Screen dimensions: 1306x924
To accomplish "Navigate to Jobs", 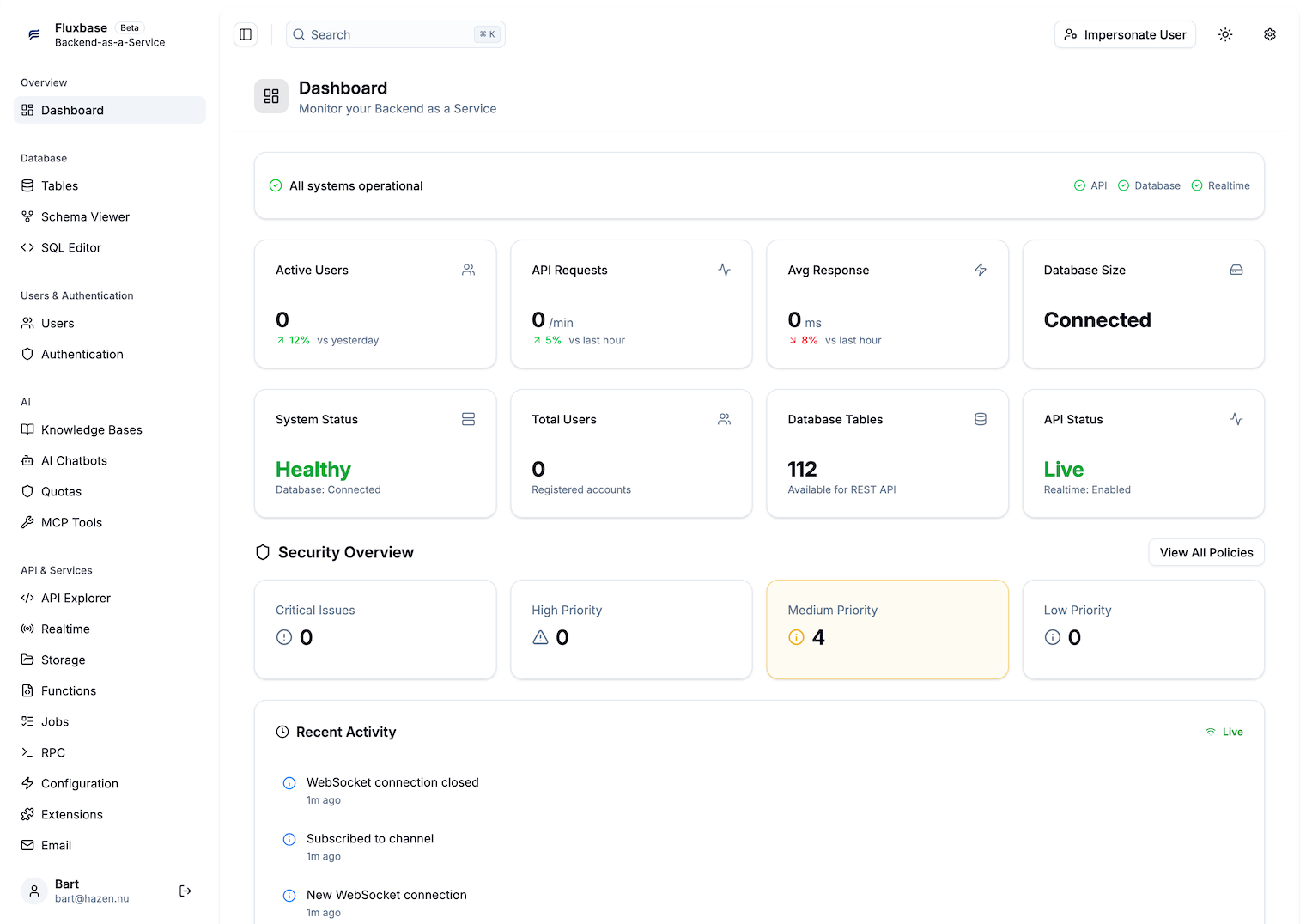I will click(x=110, y=721).
